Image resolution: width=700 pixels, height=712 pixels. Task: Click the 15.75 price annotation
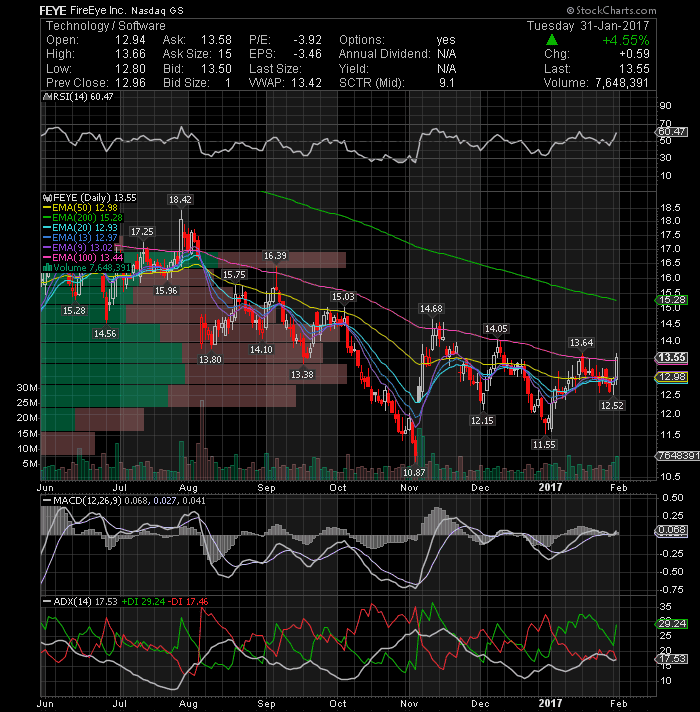(234, 275)
